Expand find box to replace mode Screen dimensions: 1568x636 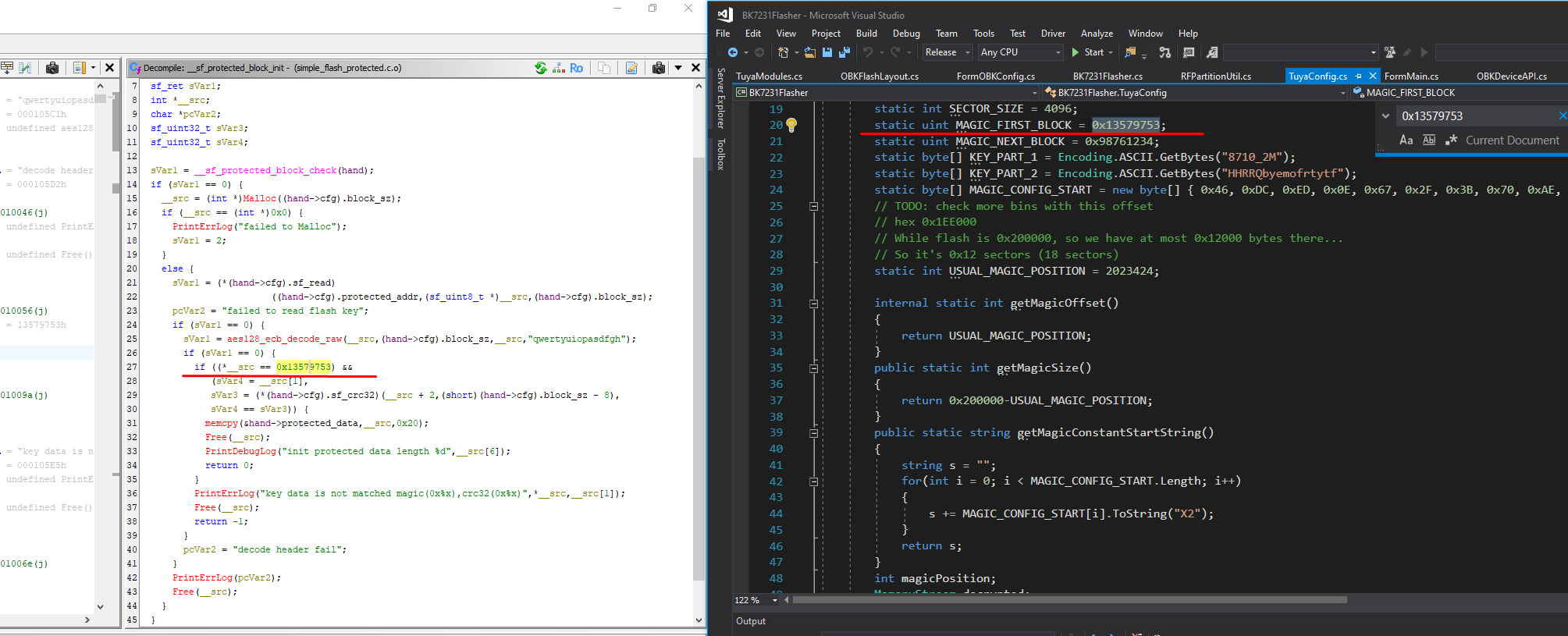(x=1385, y=116)
